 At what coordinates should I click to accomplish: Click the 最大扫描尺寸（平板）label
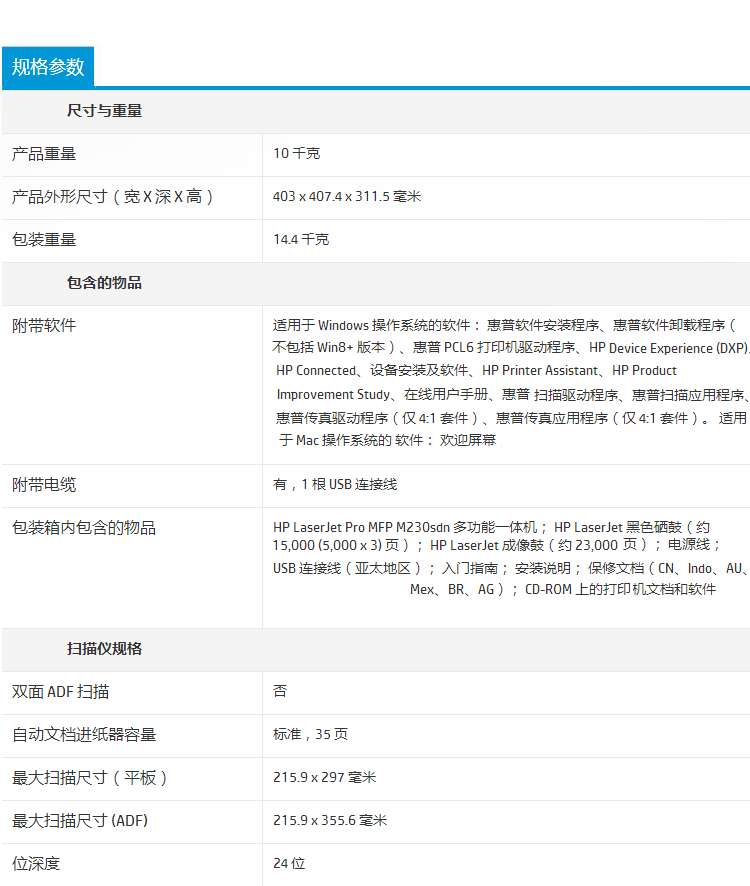click(89, 778)
